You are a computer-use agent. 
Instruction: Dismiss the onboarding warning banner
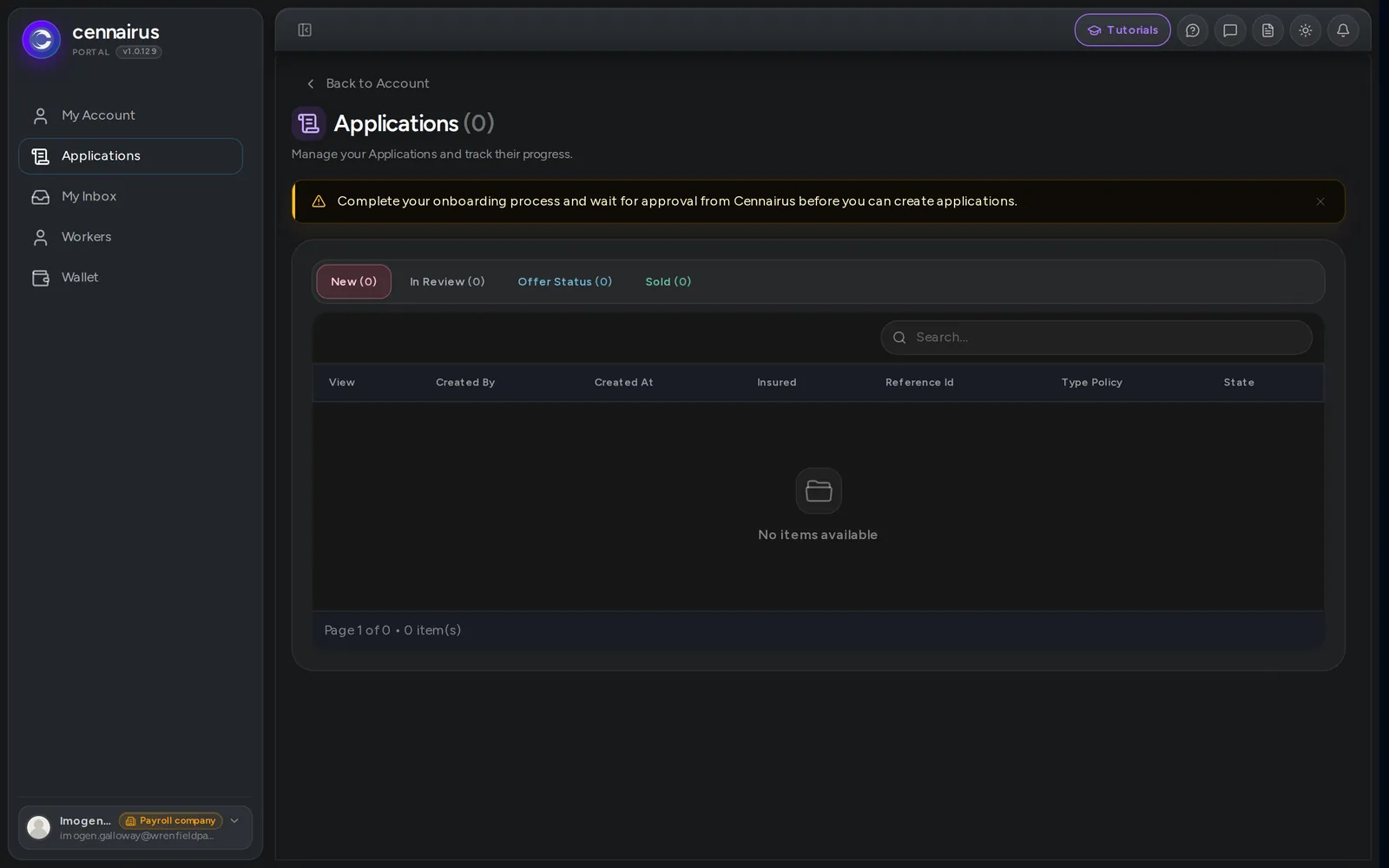pyautogui.click(x=1320, y=201)
